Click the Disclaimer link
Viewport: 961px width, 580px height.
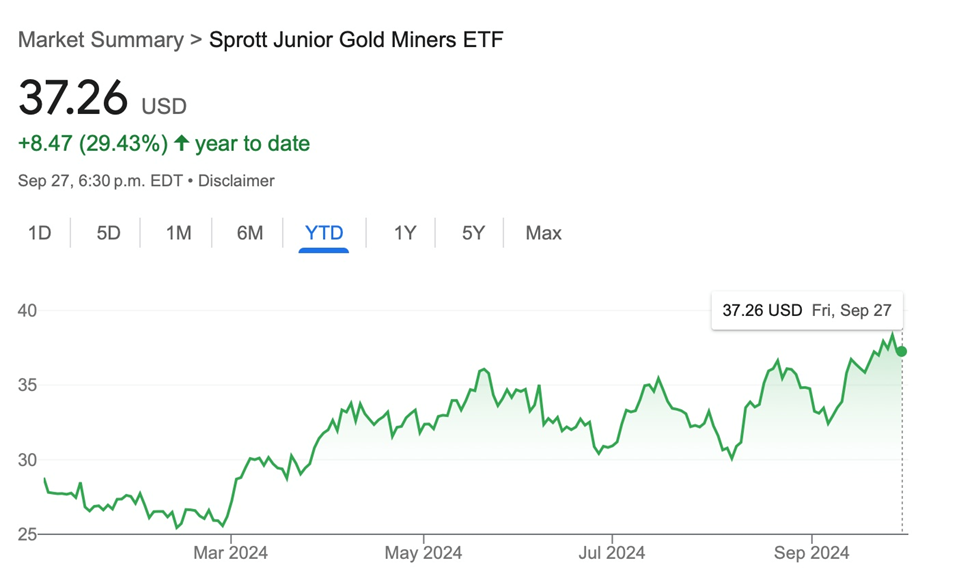click(236, 181)
